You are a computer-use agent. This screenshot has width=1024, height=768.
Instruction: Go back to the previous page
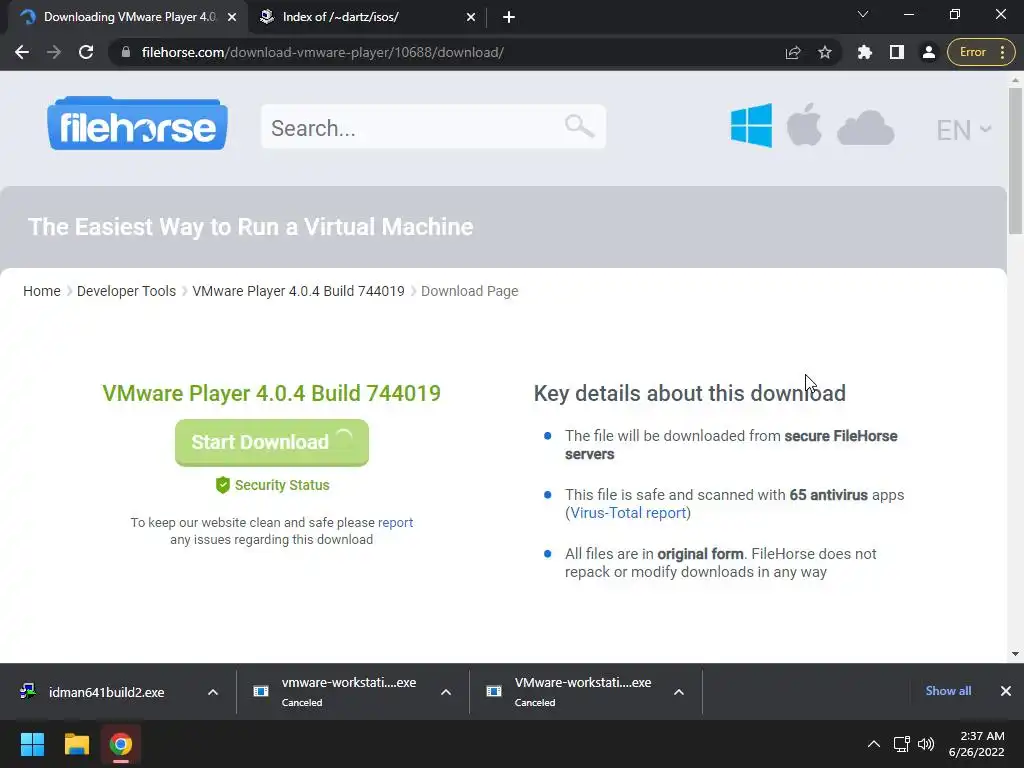pyautogui.click(x=22, y=52)
